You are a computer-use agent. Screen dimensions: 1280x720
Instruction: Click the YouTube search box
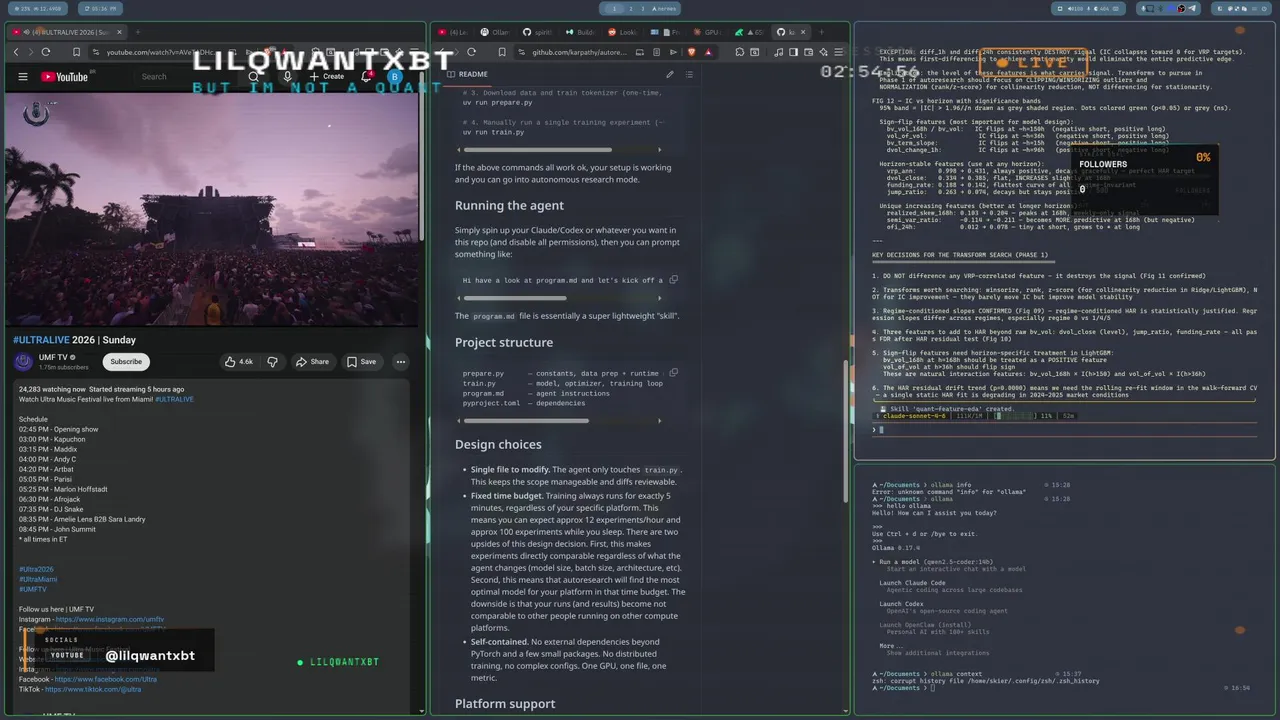(185, 77)
